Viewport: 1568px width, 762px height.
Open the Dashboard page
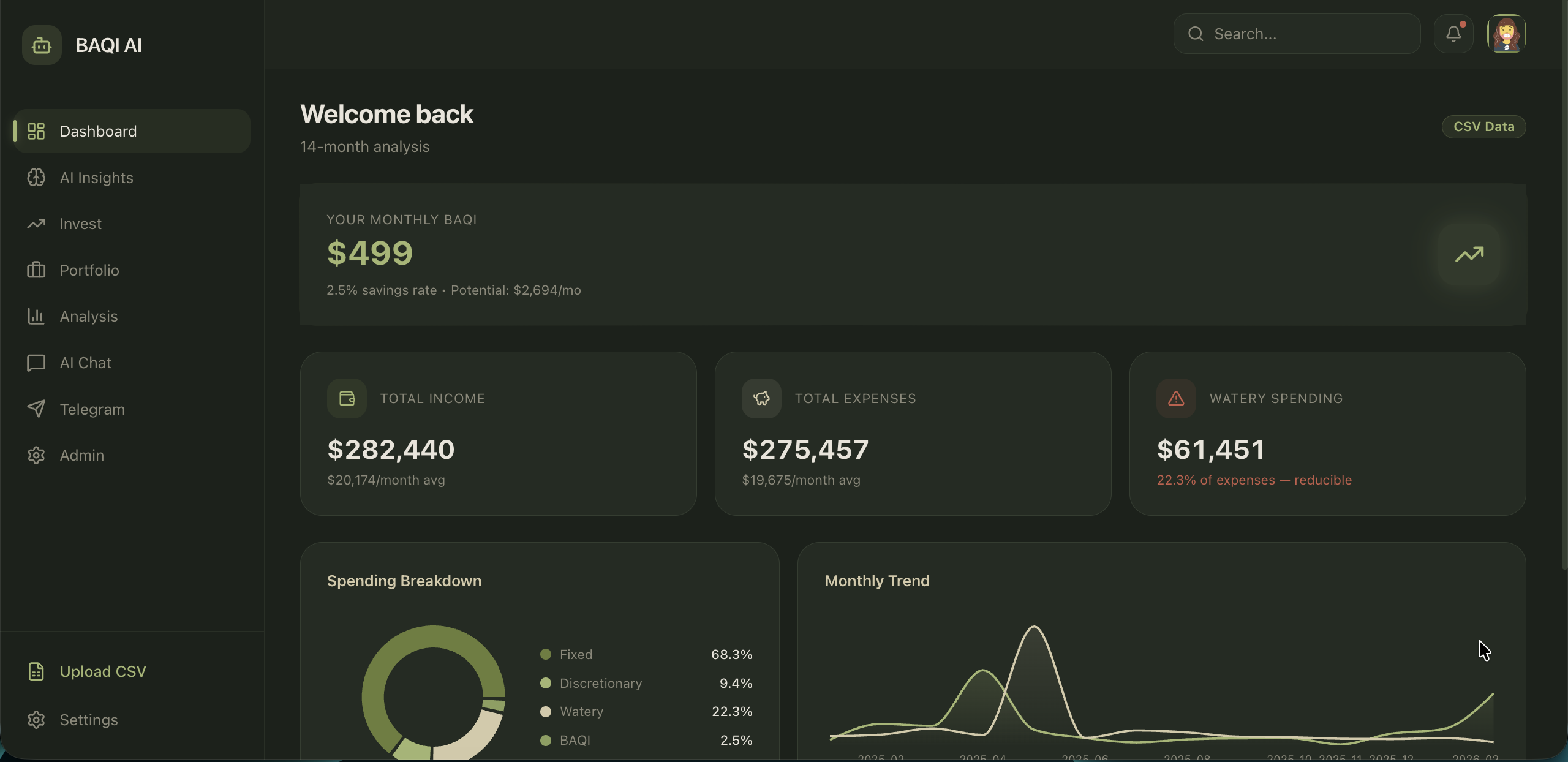(132, 131)
